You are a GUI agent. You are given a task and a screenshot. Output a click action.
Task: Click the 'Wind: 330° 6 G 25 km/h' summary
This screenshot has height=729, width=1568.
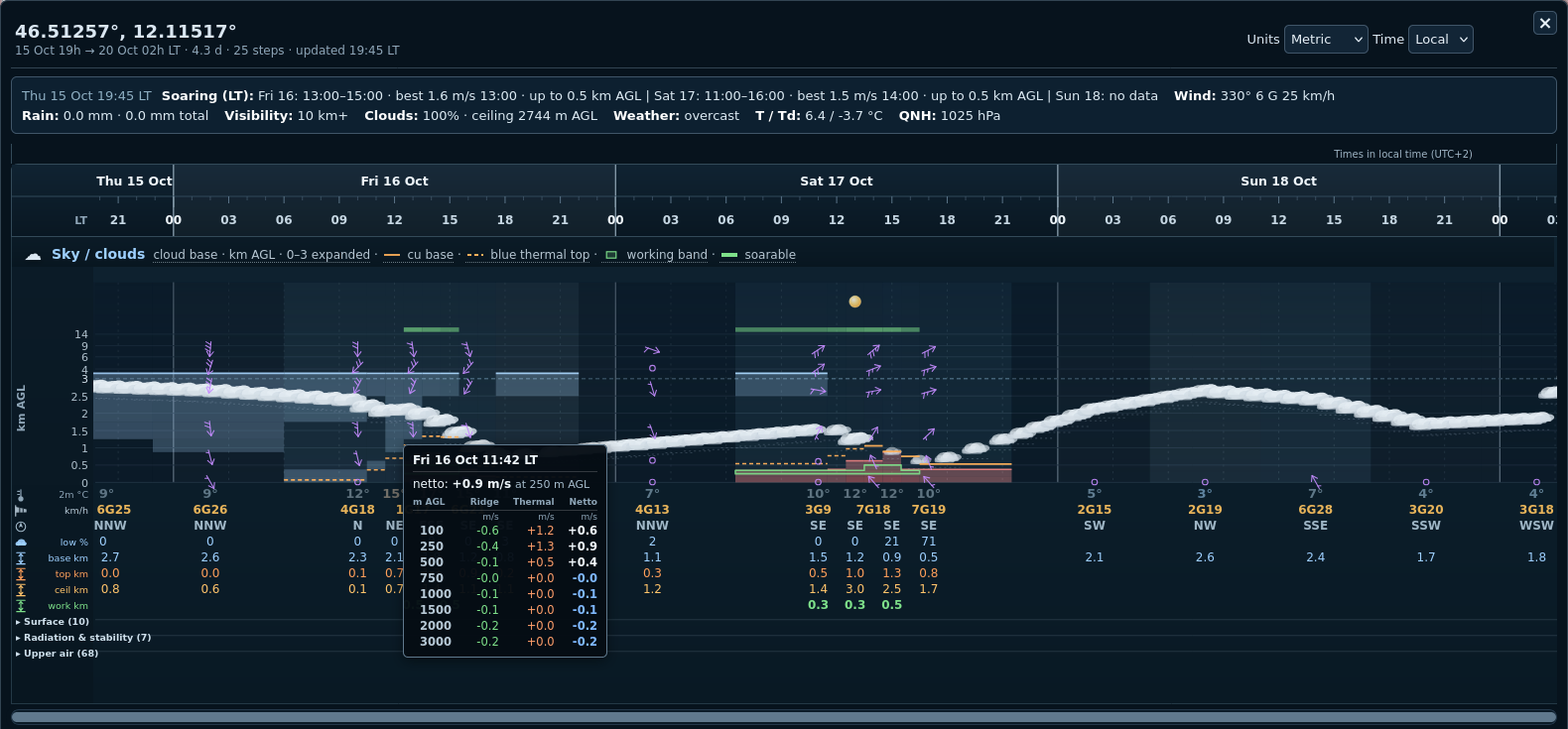(x=1254, y=96)
